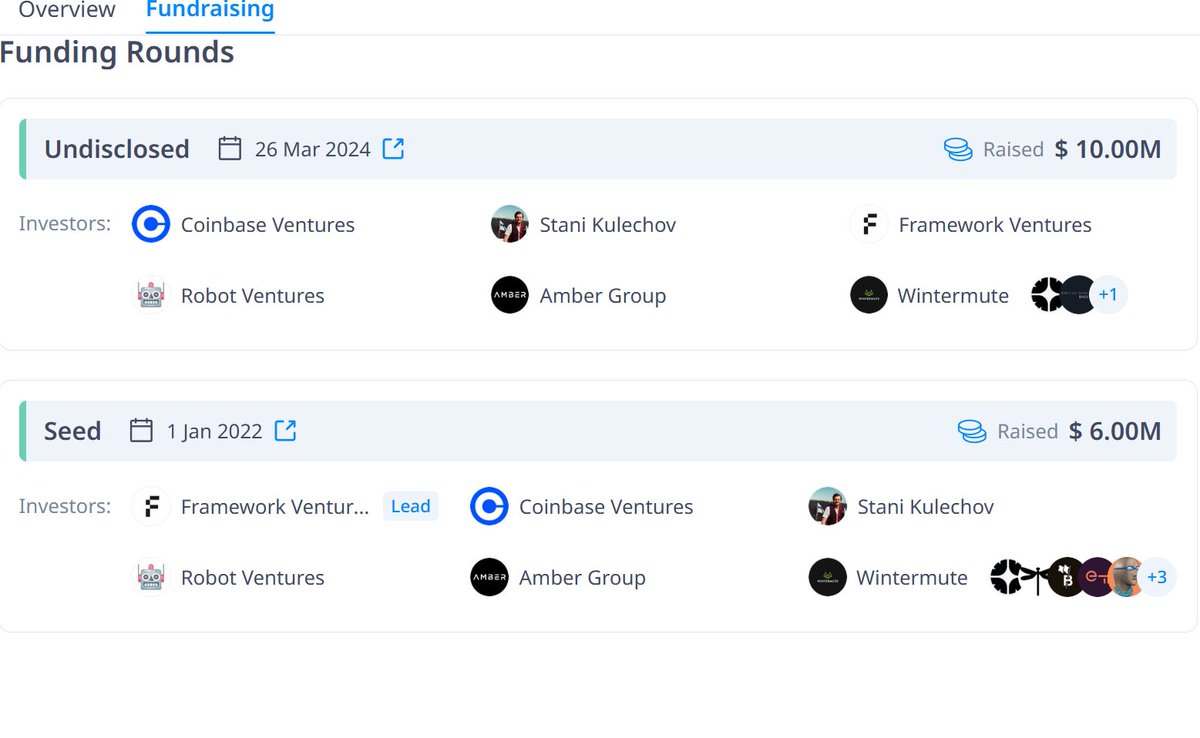
Task: Click calendar icon beside 1 Jan 2022
Action: point(142,431)
